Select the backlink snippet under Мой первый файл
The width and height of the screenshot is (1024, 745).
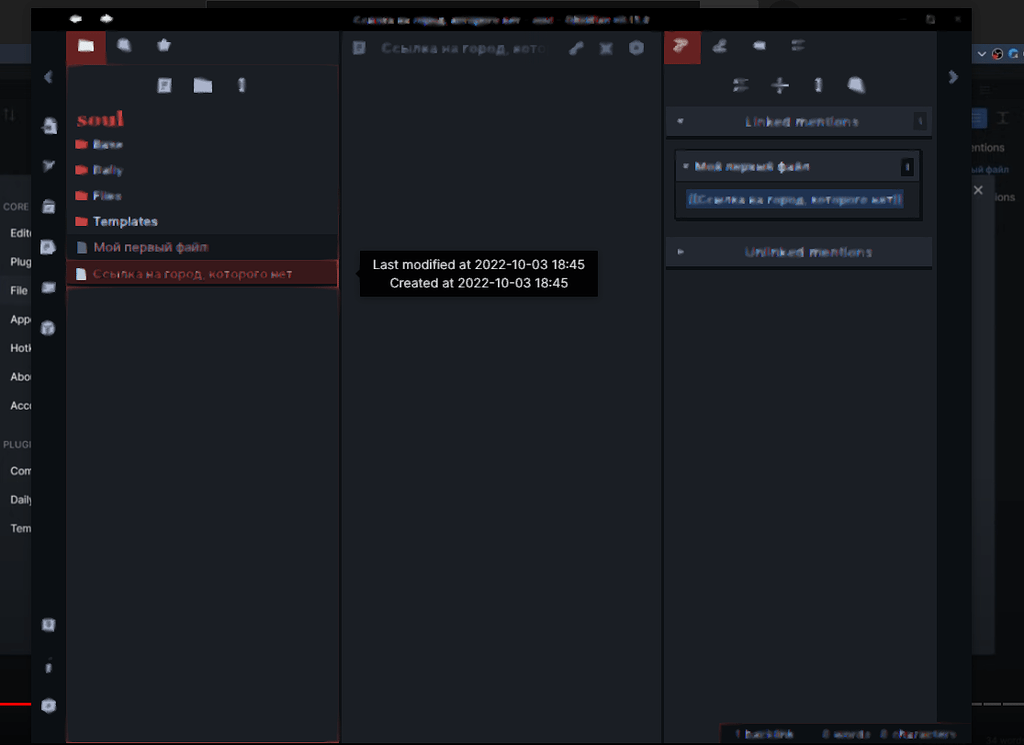tap(795, 200)
